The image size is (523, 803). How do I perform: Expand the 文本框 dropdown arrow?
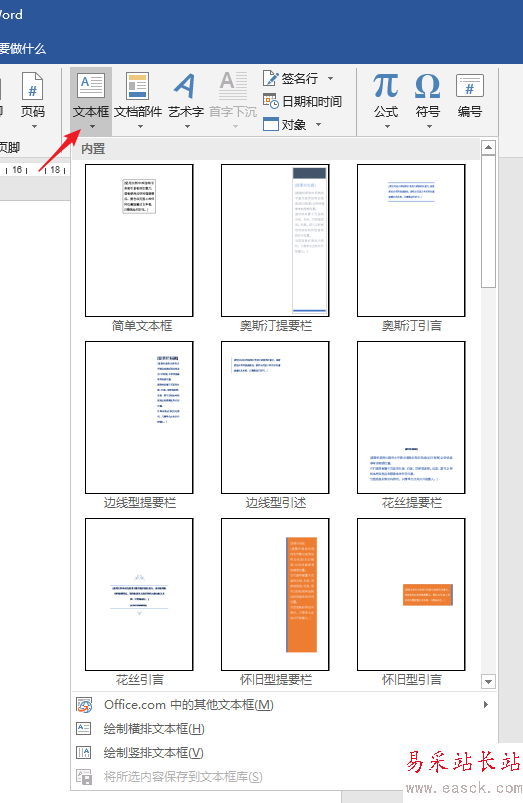point(92,126)
